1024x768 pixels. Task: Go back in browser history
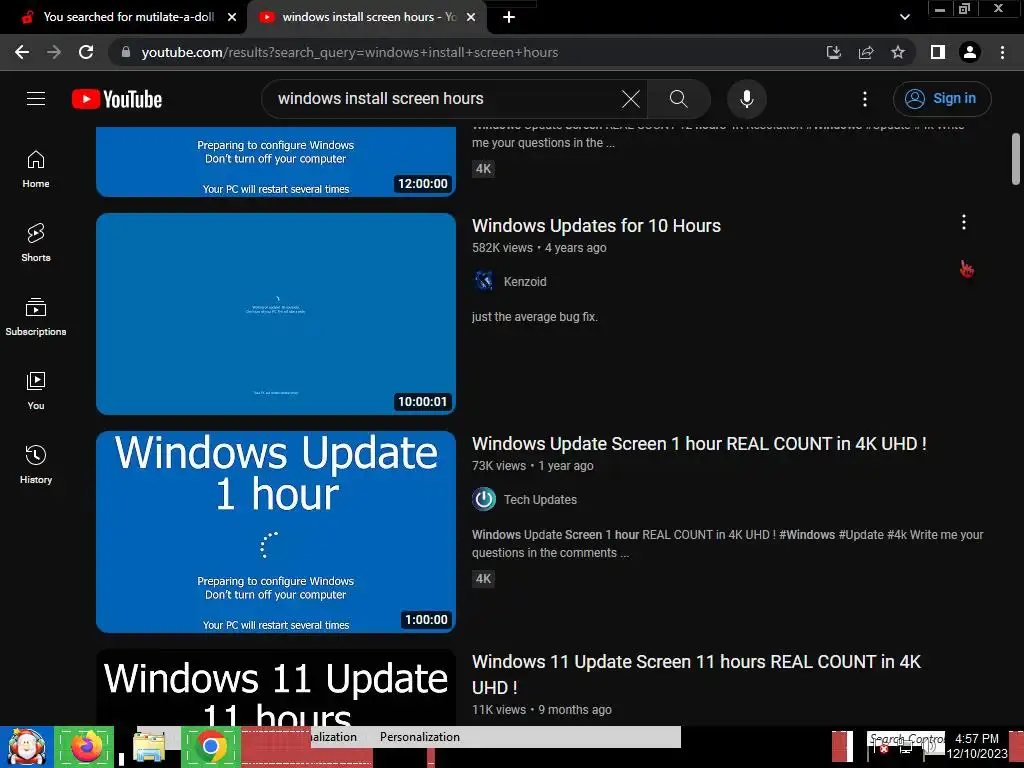(x=22, y=52)
